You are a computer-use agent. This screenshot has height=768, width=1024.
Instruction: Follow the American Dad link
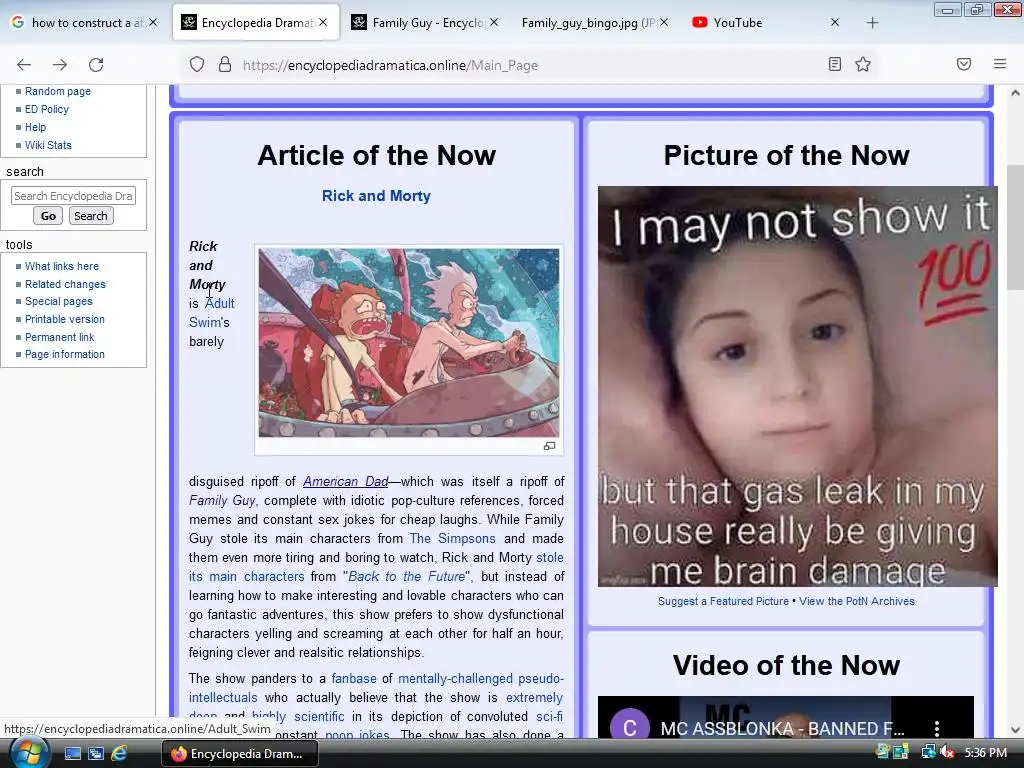click(345, 481)
